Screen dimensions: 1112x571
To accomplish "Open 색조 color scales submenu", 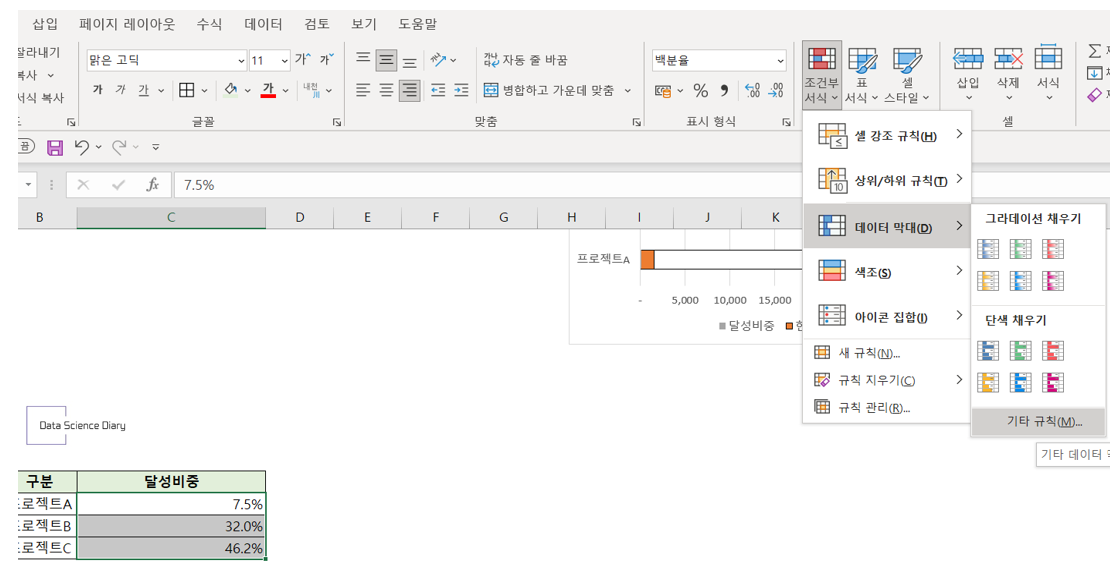I will tap(886, 272).
